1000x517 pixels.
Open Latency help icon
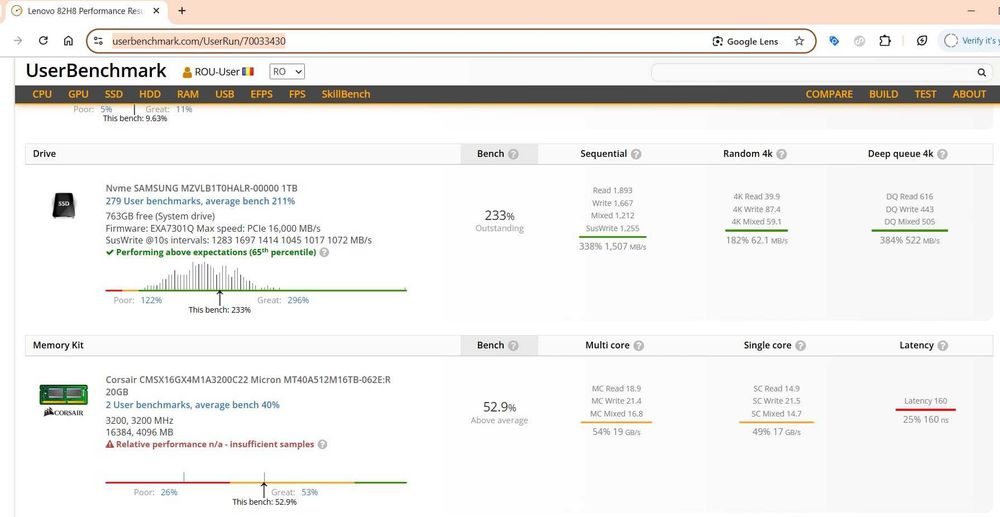[942, 346]
